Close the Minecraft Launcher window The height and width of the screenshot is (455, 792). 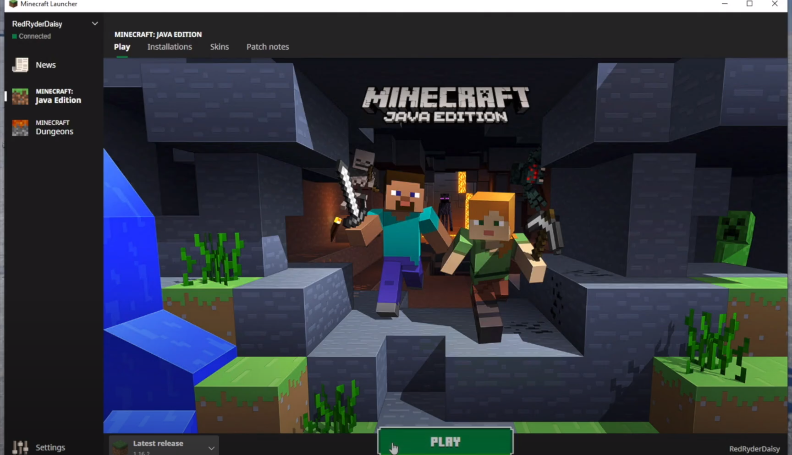pos(774,4)
